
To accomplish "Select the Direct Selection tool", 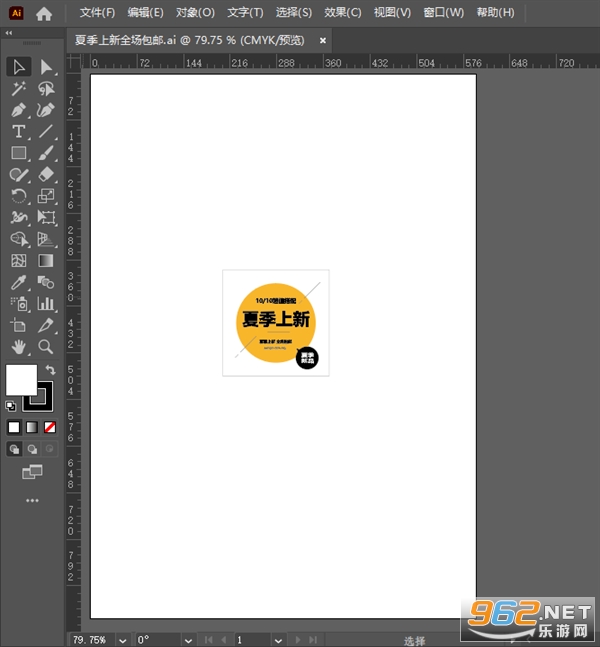I will pos(46,67).
